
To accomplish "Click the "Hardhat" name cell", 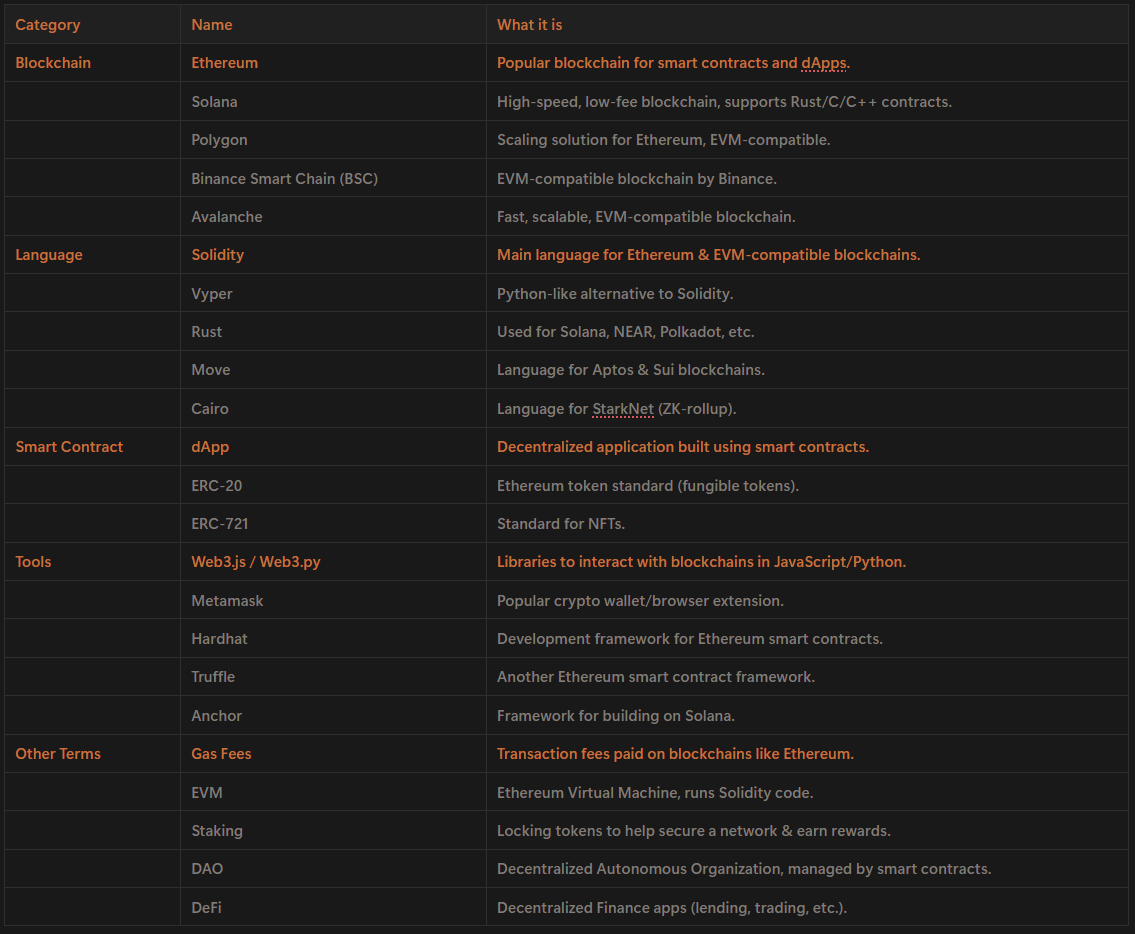I will (219, 639).
